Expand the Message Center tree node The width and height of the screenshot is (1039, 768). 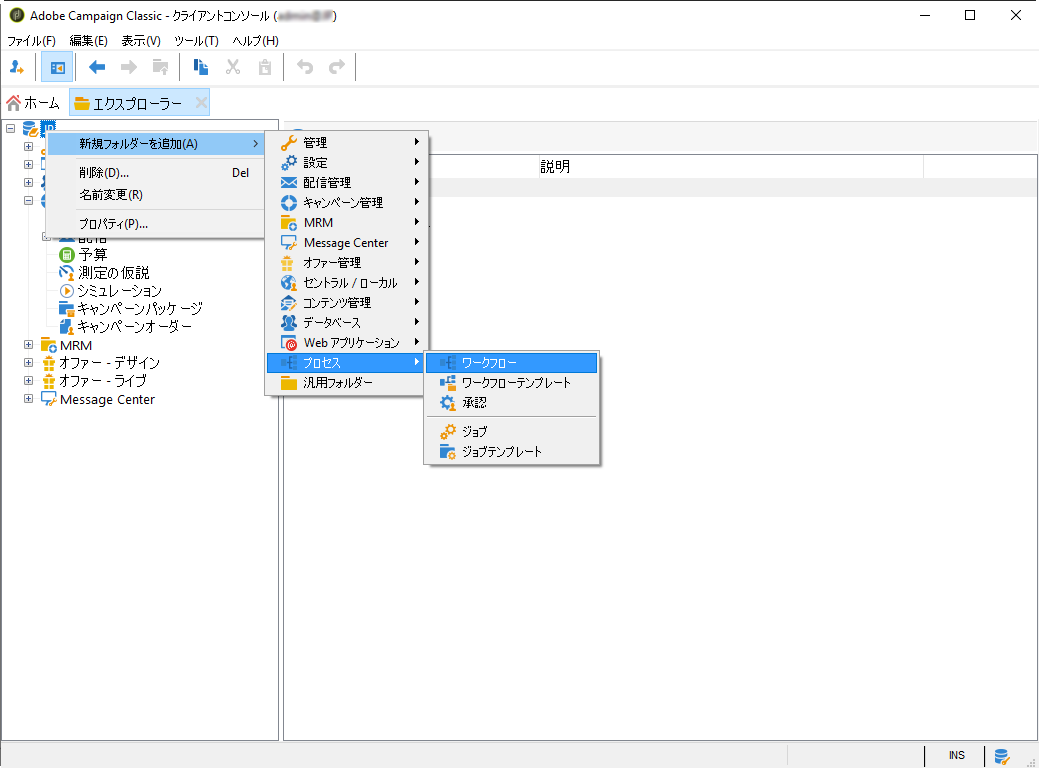28,398
